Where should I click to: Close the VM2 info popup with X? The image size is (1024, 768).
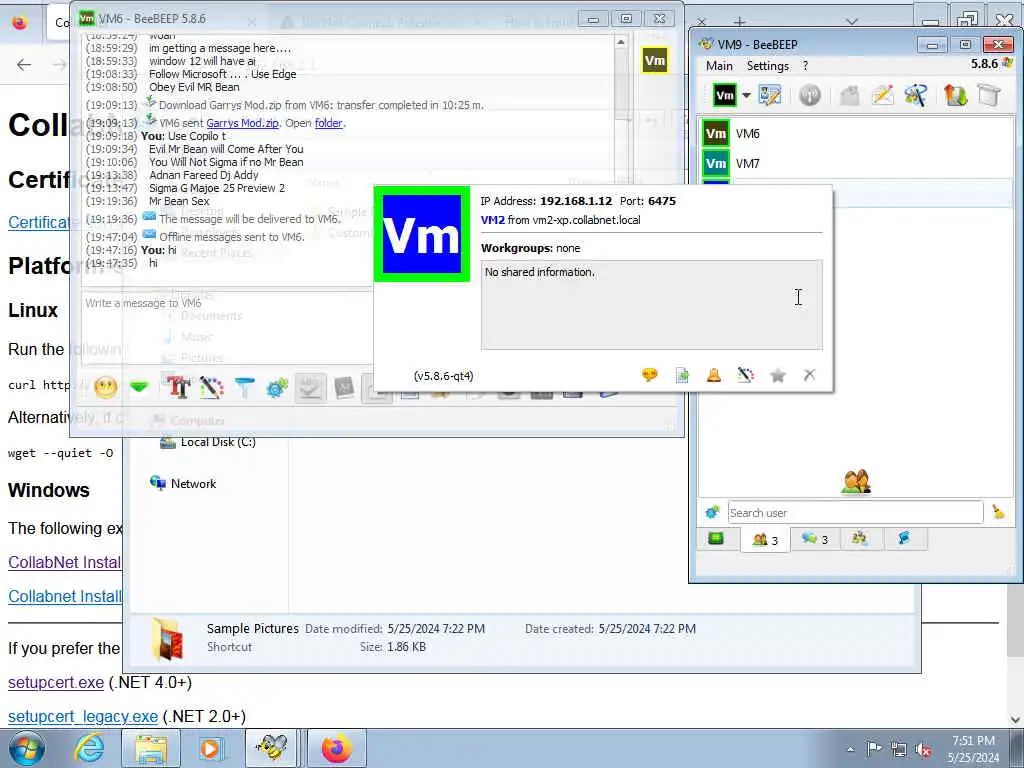click(x=810, y=375)
